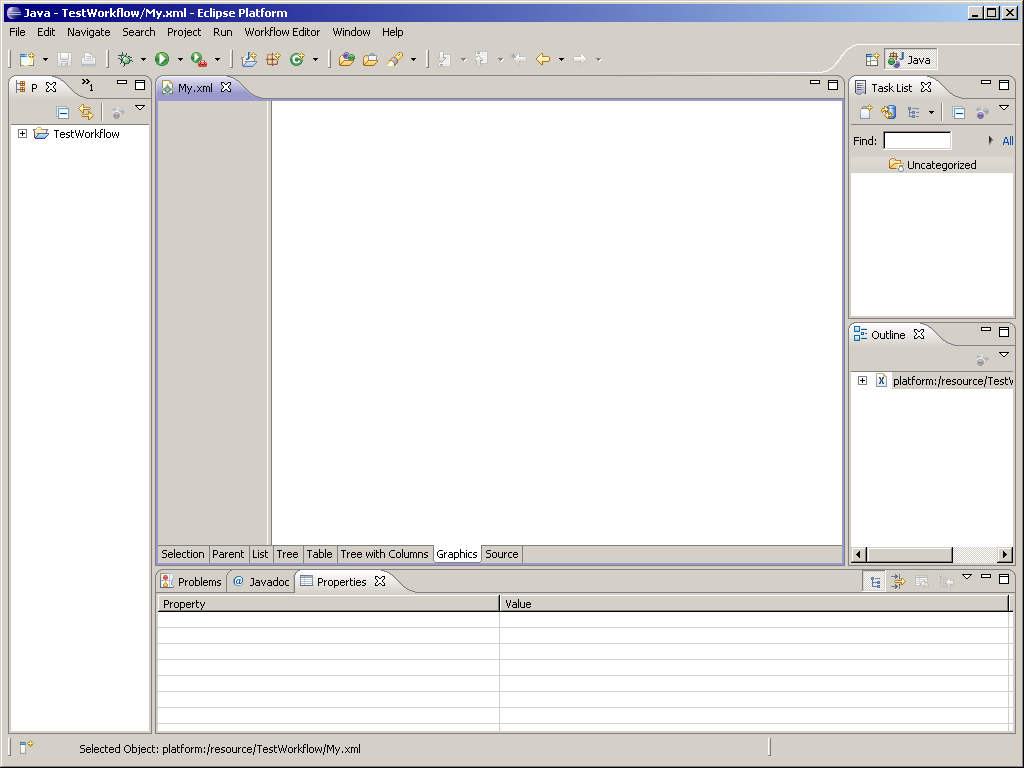
Task: Click the Open Type folder icon
Action: 346,60
